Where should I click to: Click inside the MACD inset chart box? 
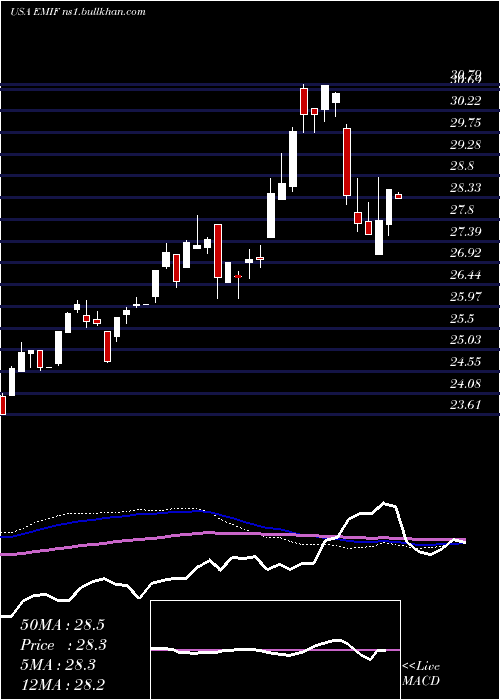coord(275,650)
